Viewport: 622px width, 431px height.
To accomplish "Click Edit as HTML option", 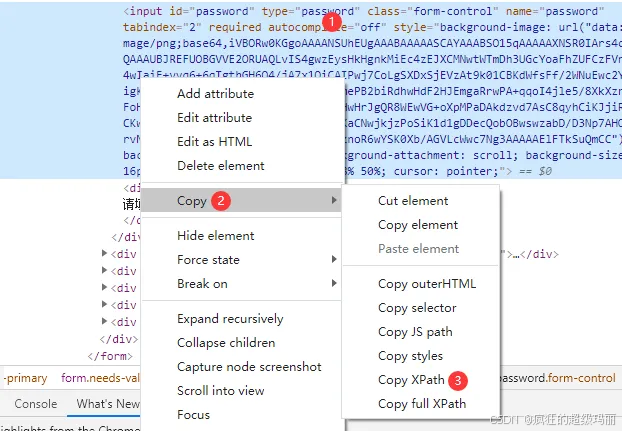I will 215,142.
